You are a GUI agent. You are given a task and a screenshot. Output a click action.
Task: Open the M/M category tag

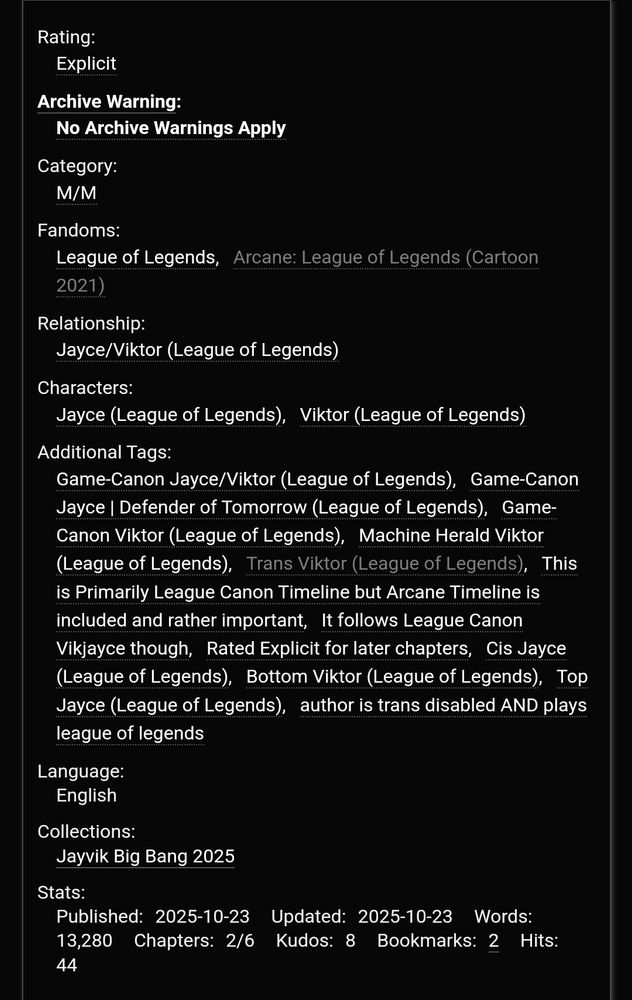coord(76,193)
